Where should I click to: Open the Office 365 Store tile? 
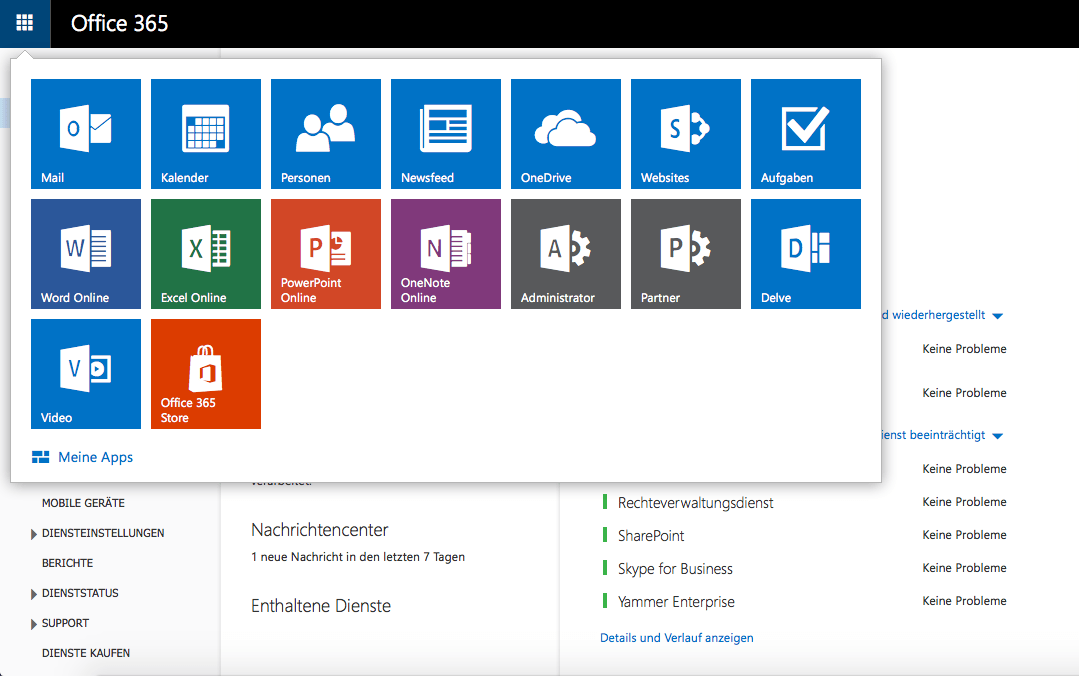click(206, 374)
